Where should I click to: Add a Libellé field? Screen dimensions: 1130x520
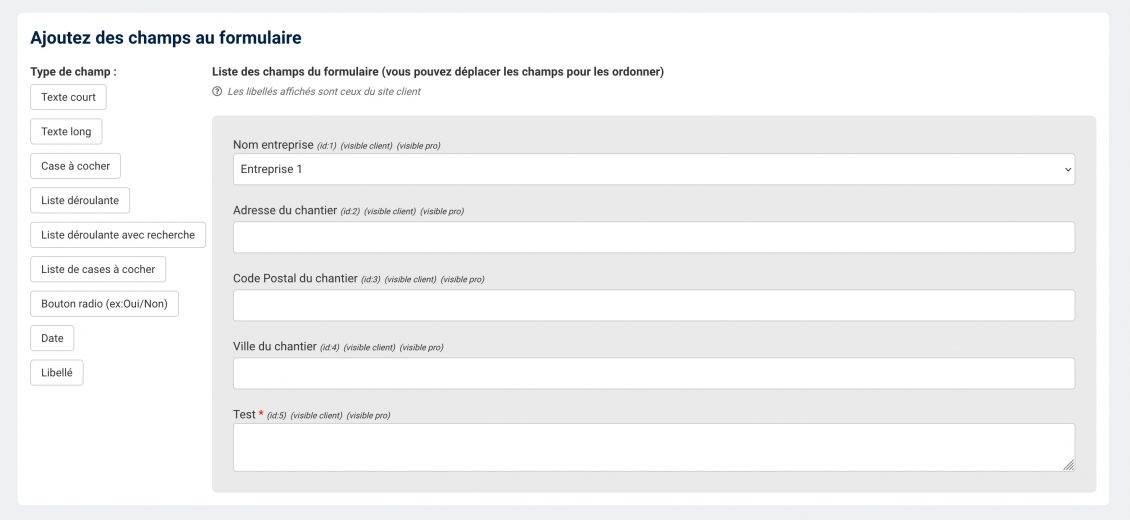coord(57,373)
